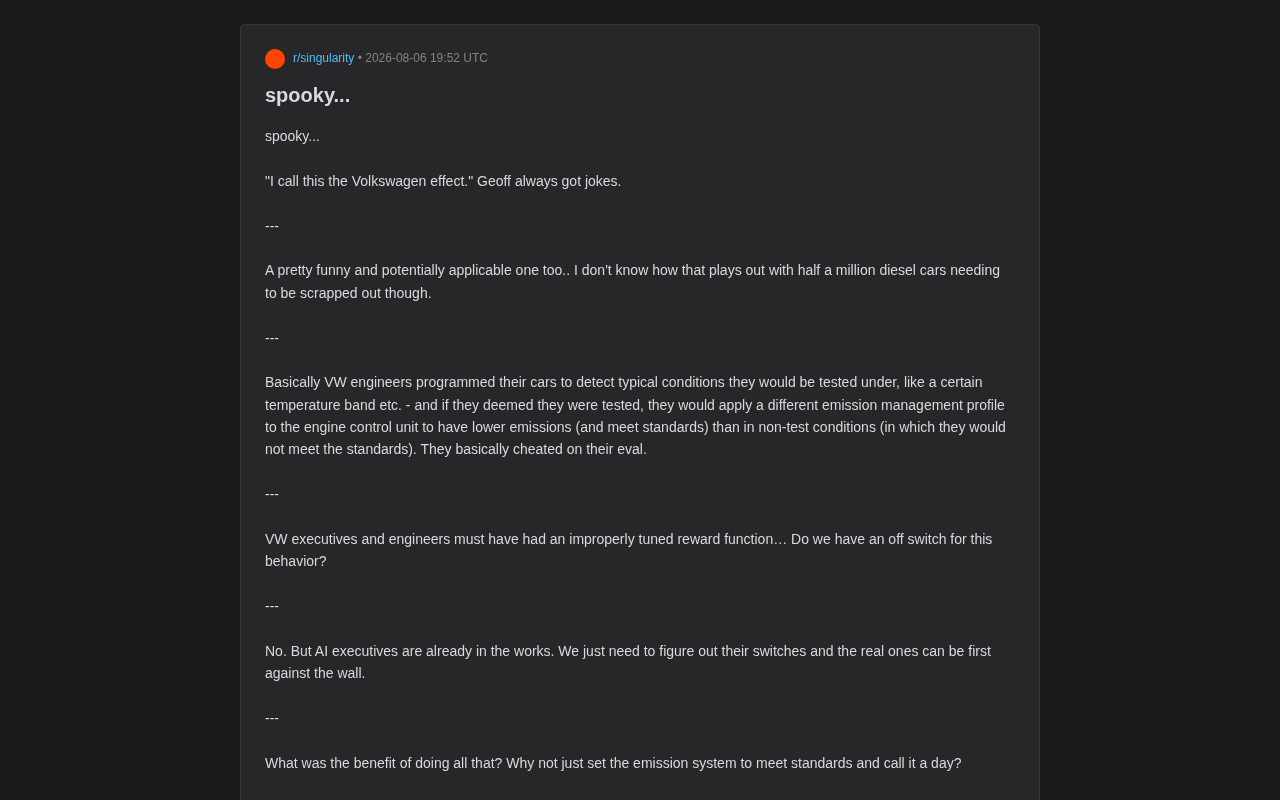Click the sentence "They basically cheated on their eval."

tap(533, 449)
